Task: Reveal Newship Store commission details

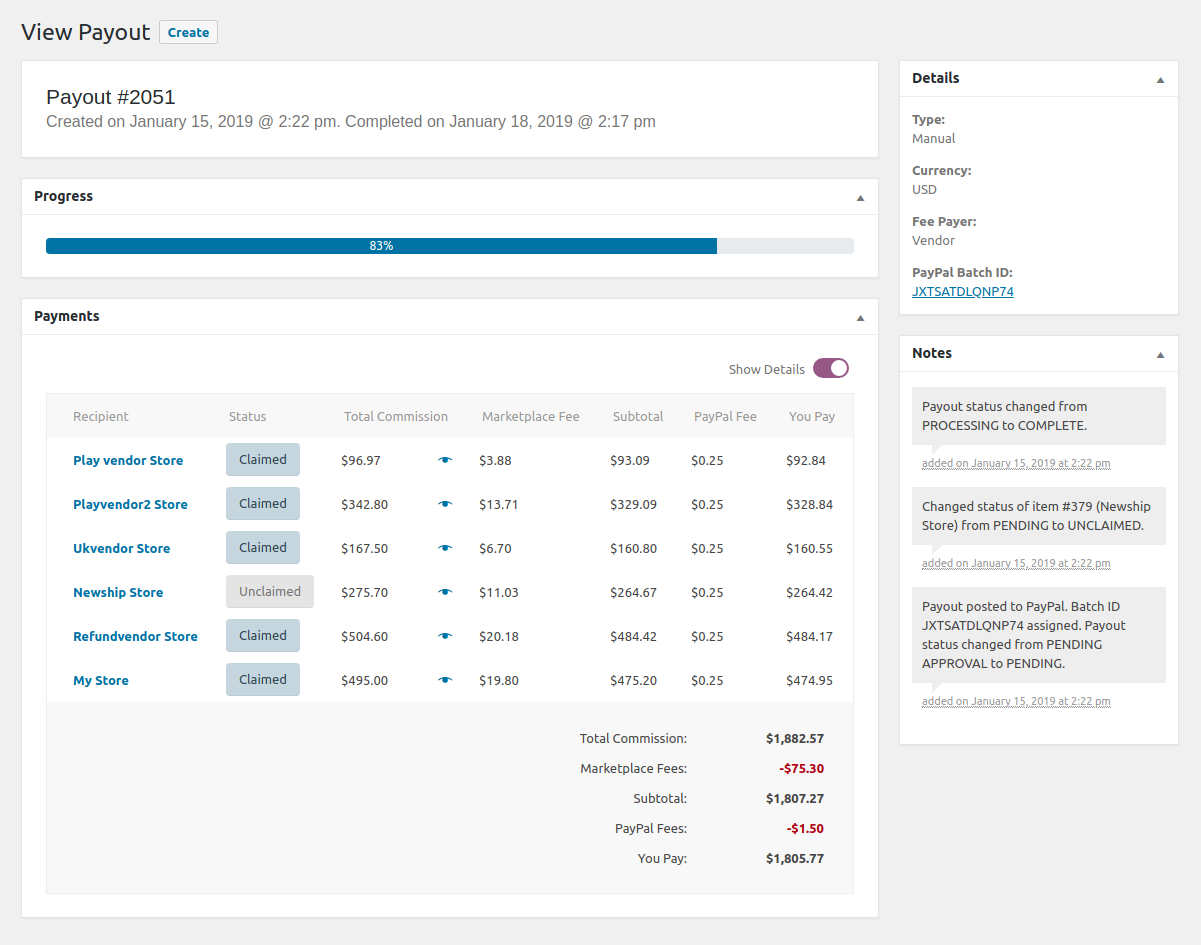Action: click(444, 592)
